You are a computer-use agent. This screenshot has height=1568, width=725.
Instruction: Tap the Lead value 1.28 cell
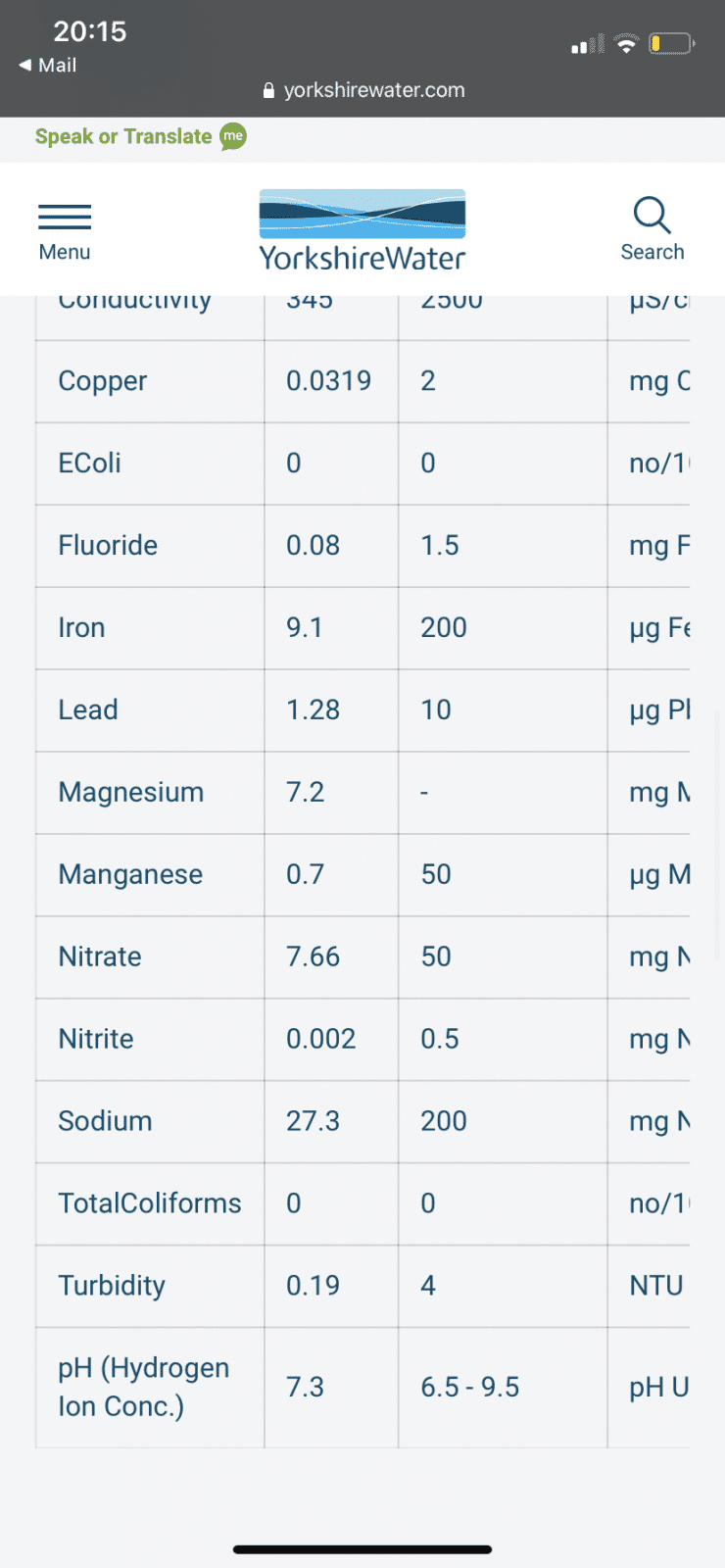pos(331,710)
